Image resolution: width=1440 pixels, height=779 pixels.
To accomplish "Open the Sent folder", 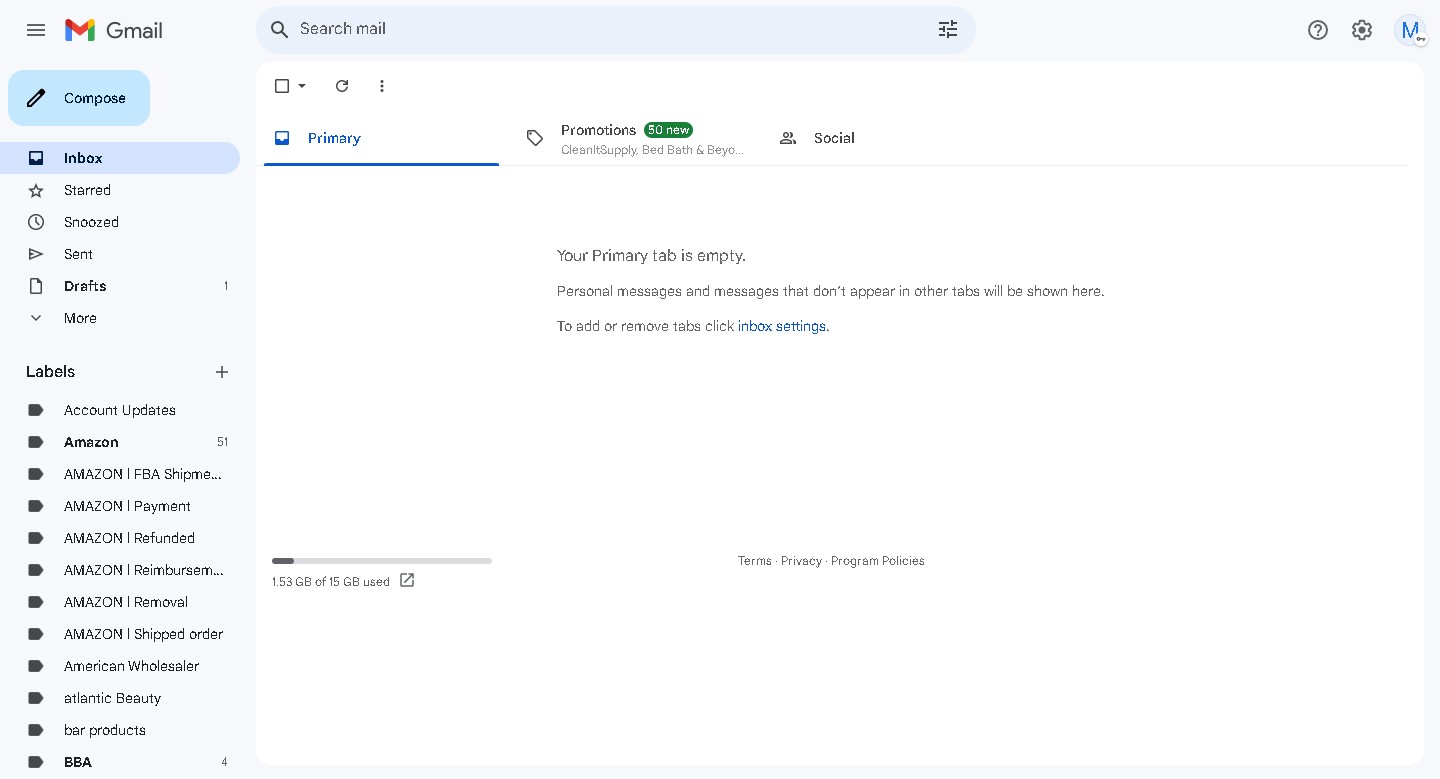I will point(120,254).
